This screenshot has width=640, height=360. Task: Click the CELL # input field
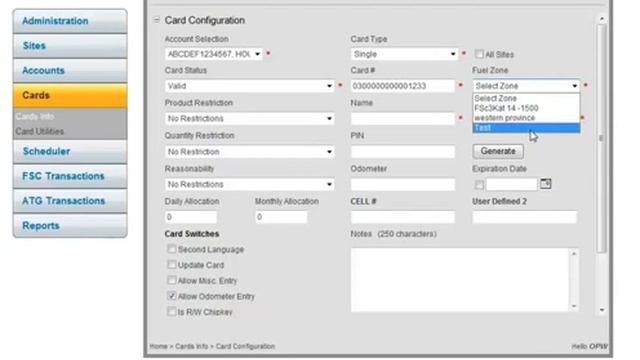402,217
